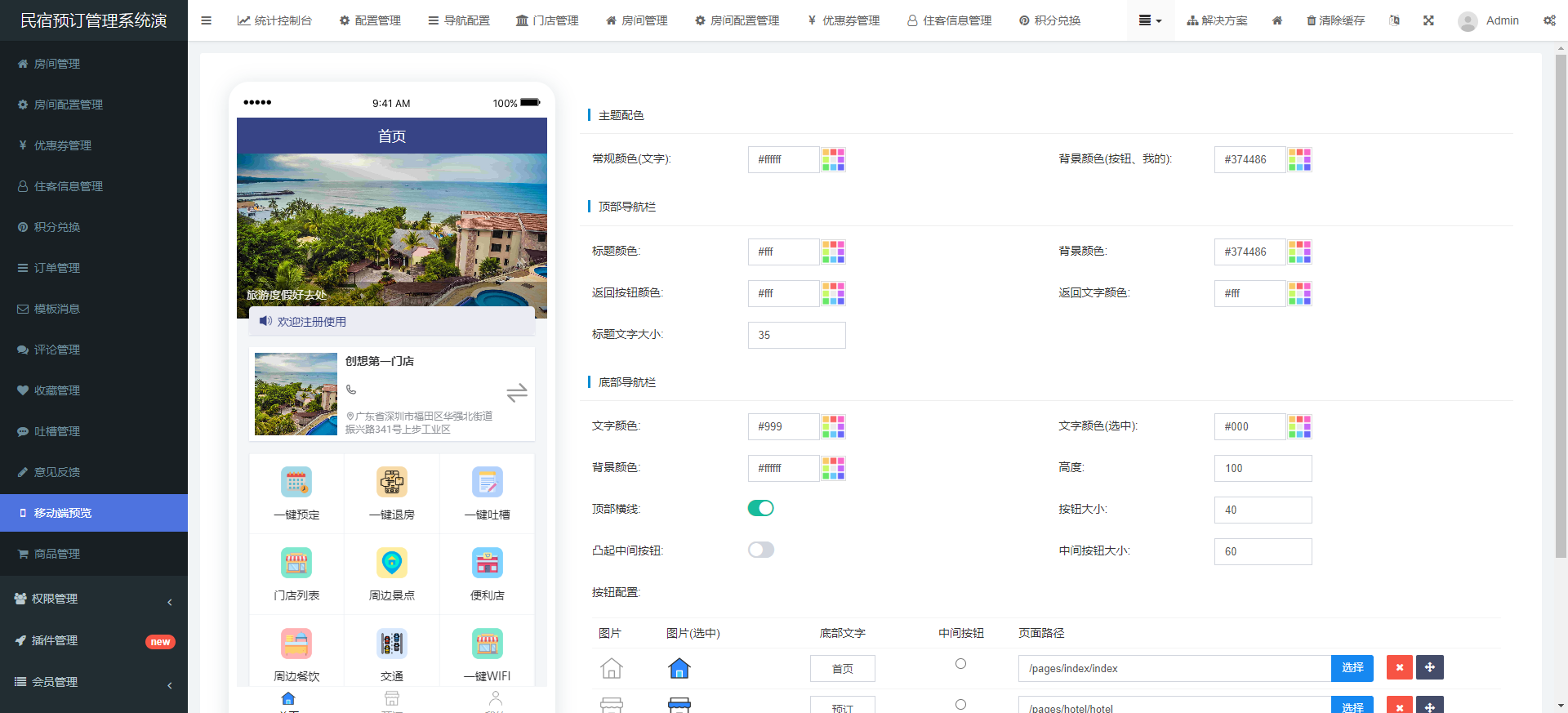This screenshot has width=1568, height=713.
Task: Disable the 顶部横线 toggle switch
Action: (x=760, y=508)
